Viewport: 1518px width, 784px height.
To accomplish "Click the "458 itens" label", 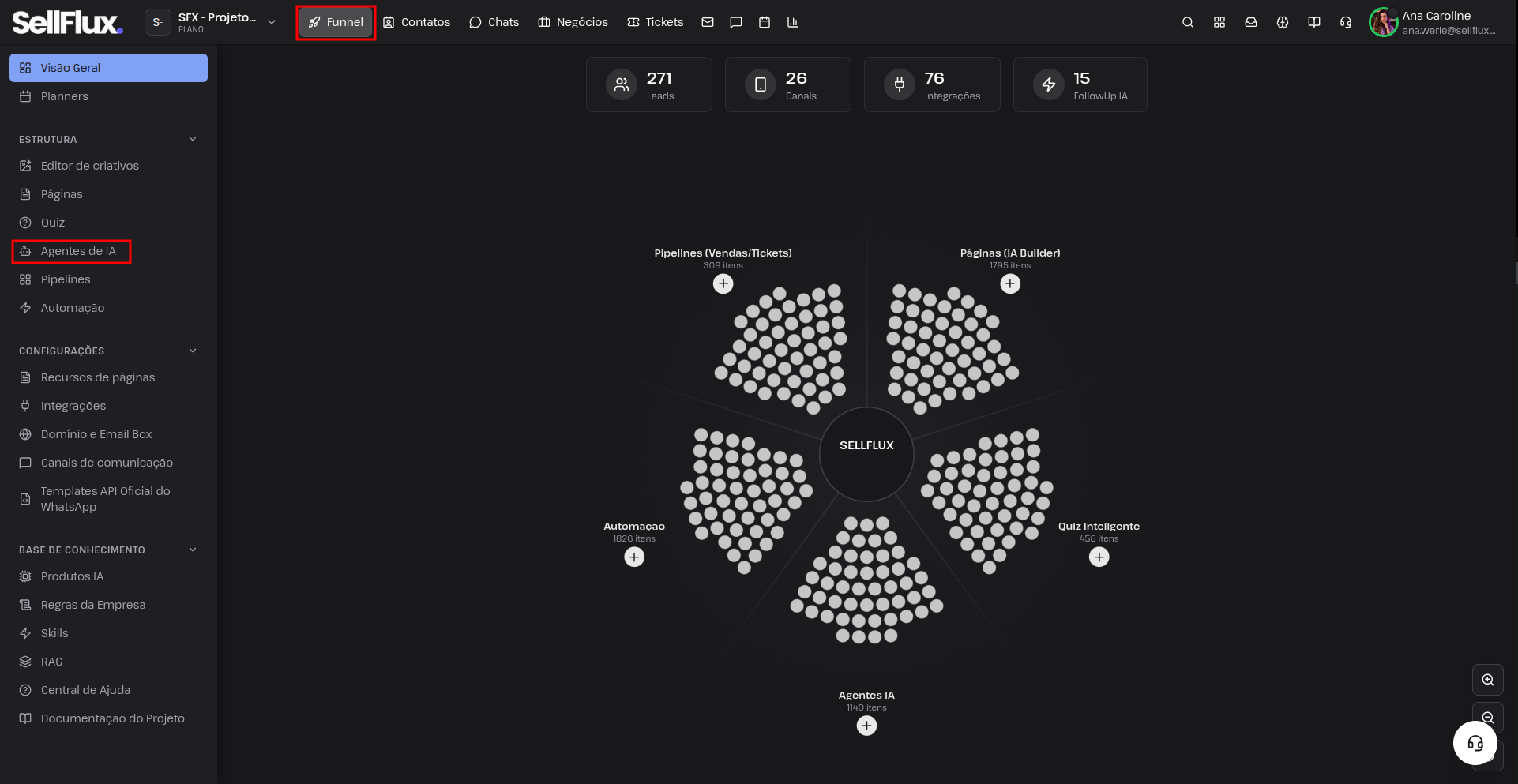I will (x=1099, y=538).
